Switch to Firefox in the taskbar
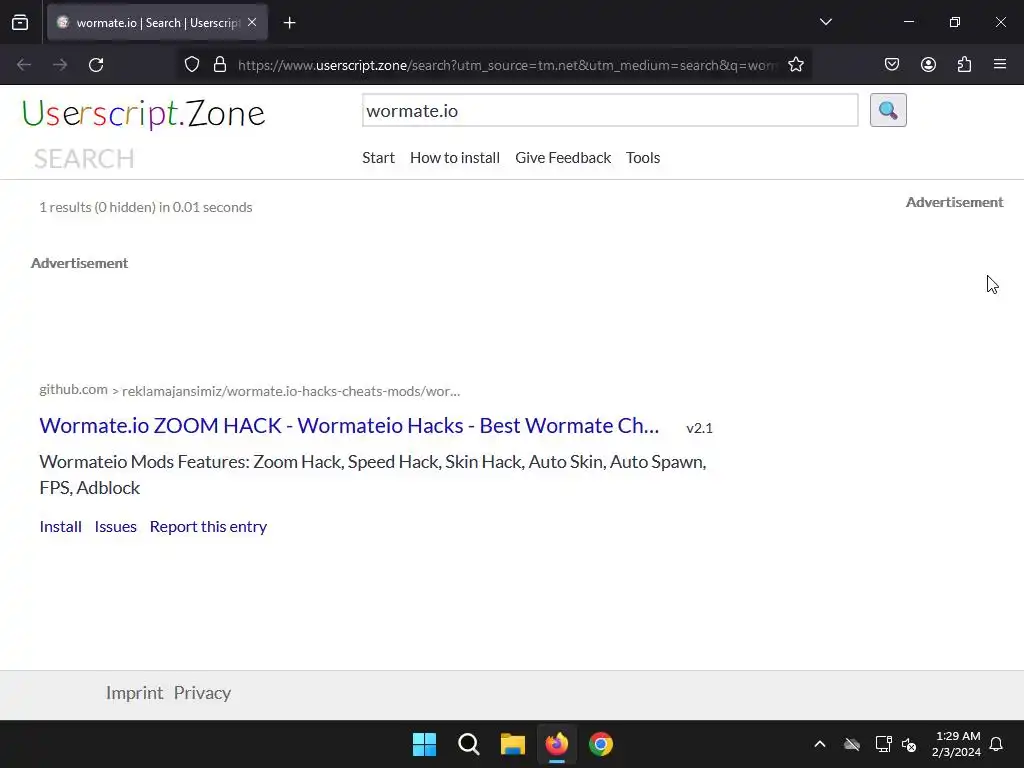 click(x=557, y=744)
